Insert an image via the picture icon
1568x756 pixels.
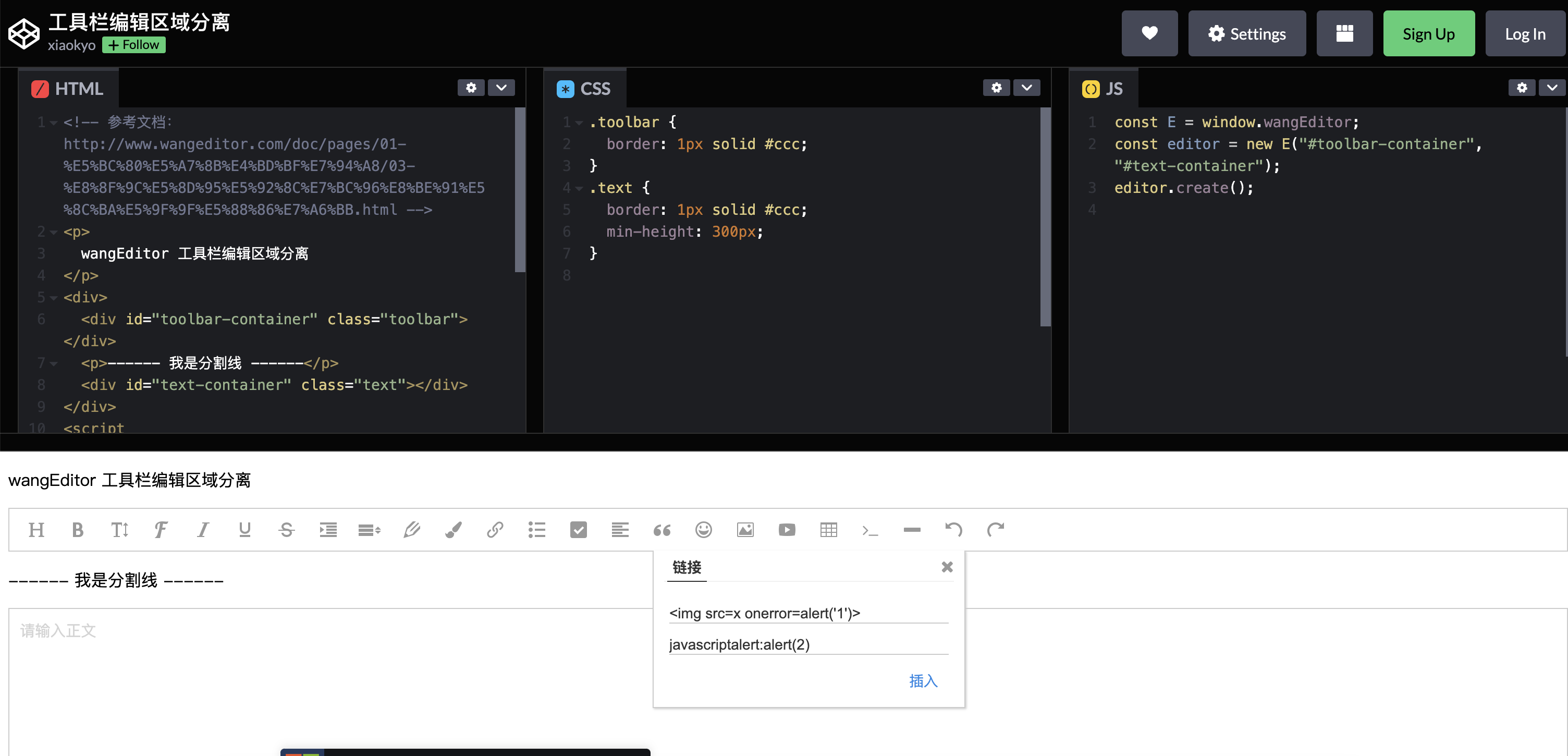[745, 530]
